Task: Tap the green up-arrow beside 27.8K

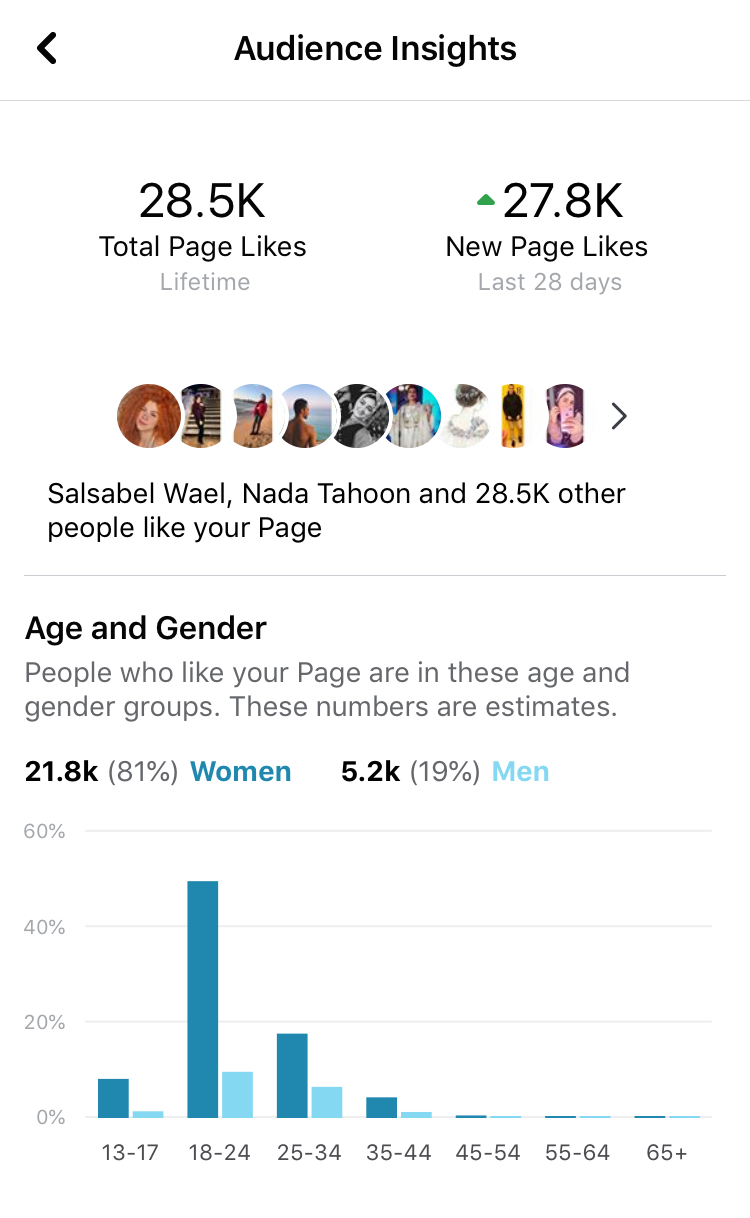Action: pyautogui.click(x=486, y=201)
